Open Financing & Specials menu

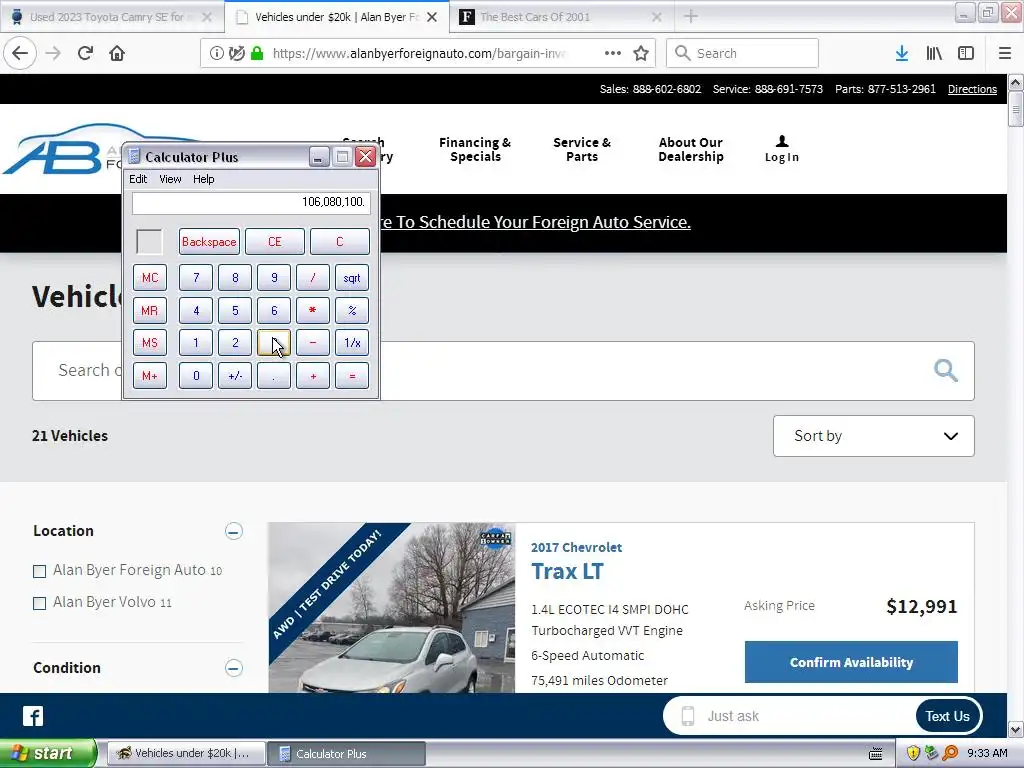tap(475, 150)
